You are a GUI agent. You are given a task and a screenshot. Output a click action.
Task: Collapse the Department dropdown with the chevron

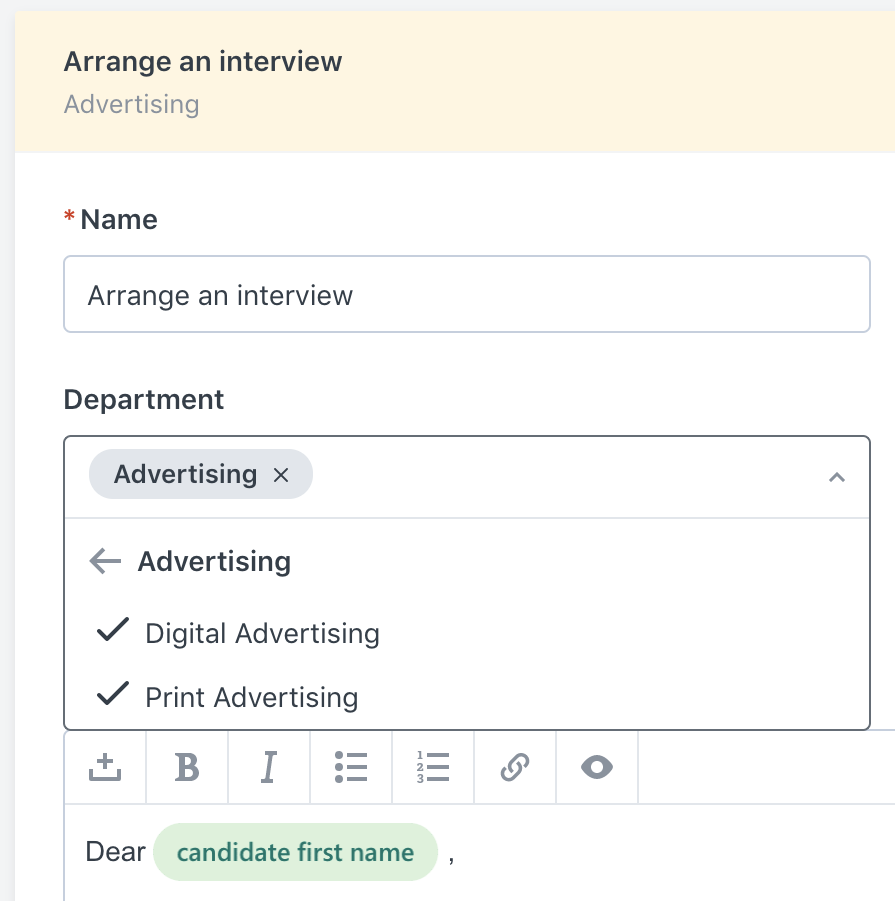tap(837, 478)
